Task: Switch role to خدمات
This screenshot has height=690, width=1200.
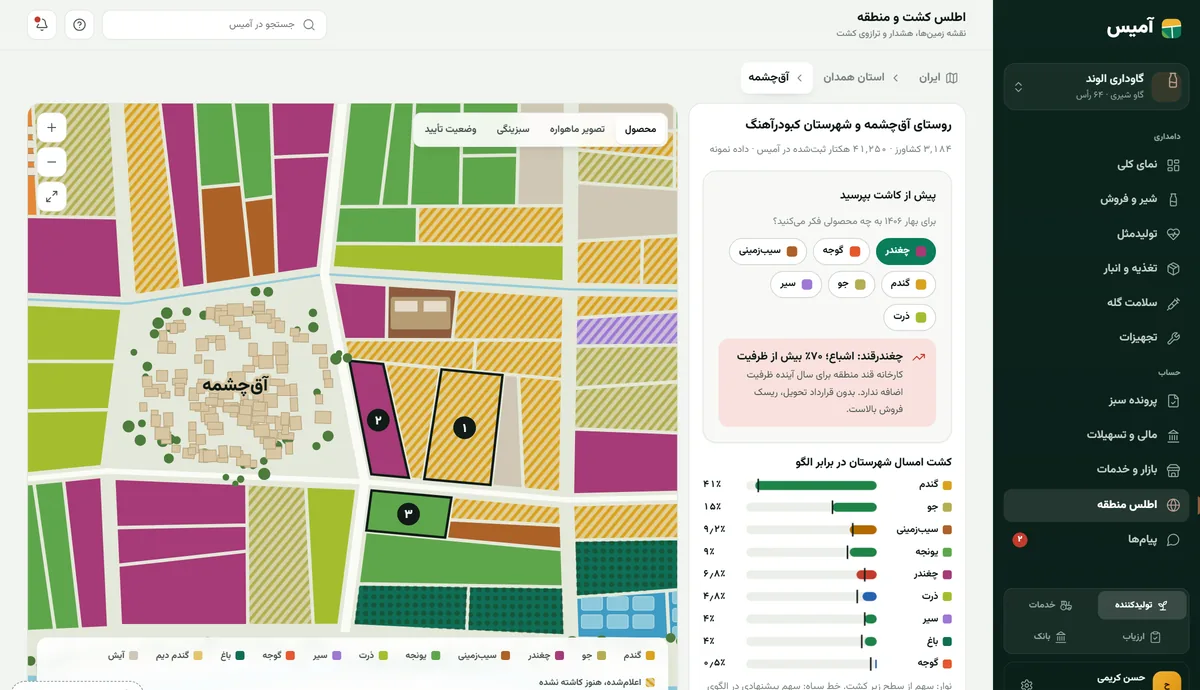Action: (x=1051, y=605)
